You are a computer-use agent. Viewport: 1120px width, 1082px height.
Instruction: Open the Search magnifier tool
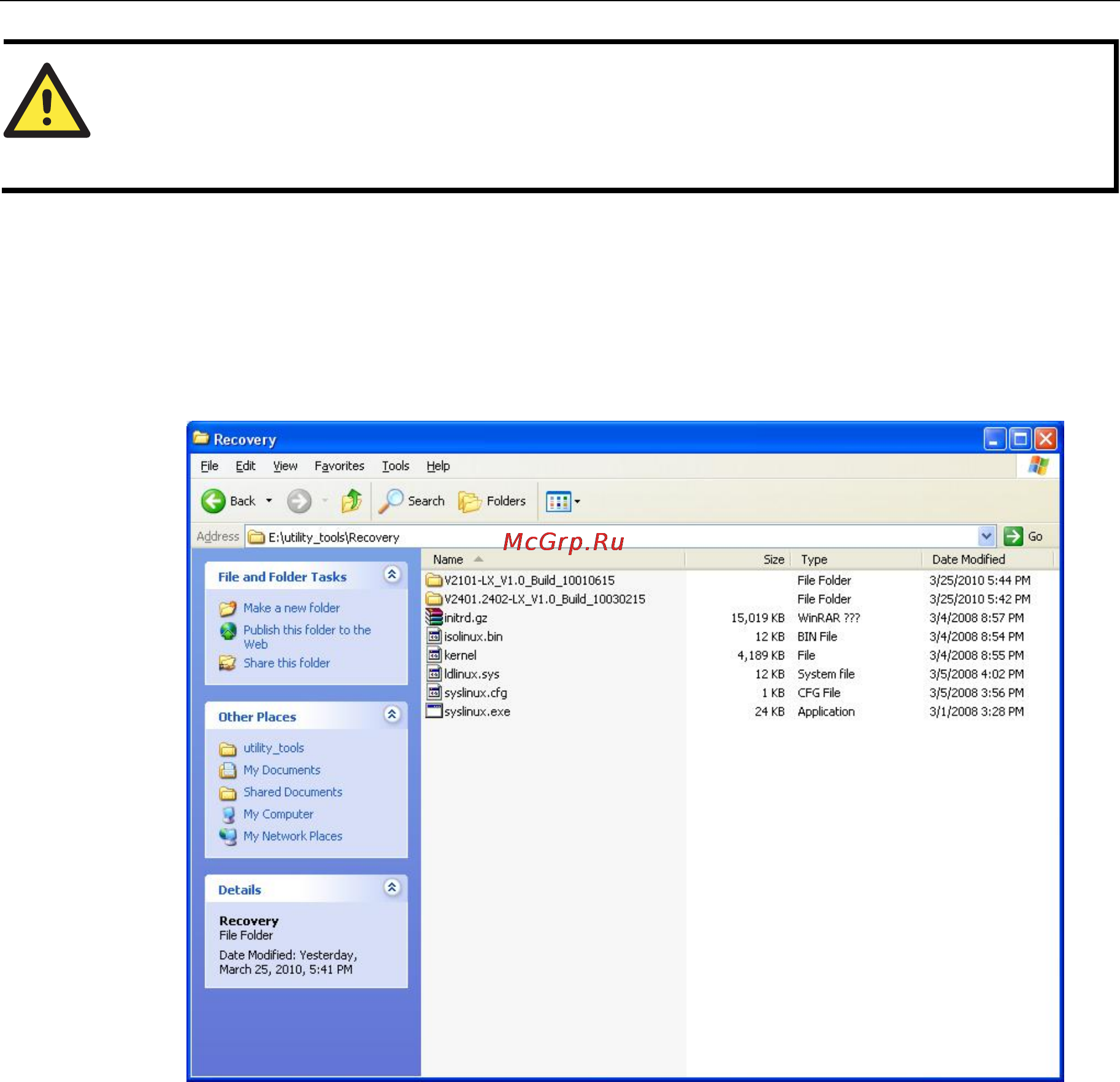tap(411, 501)
